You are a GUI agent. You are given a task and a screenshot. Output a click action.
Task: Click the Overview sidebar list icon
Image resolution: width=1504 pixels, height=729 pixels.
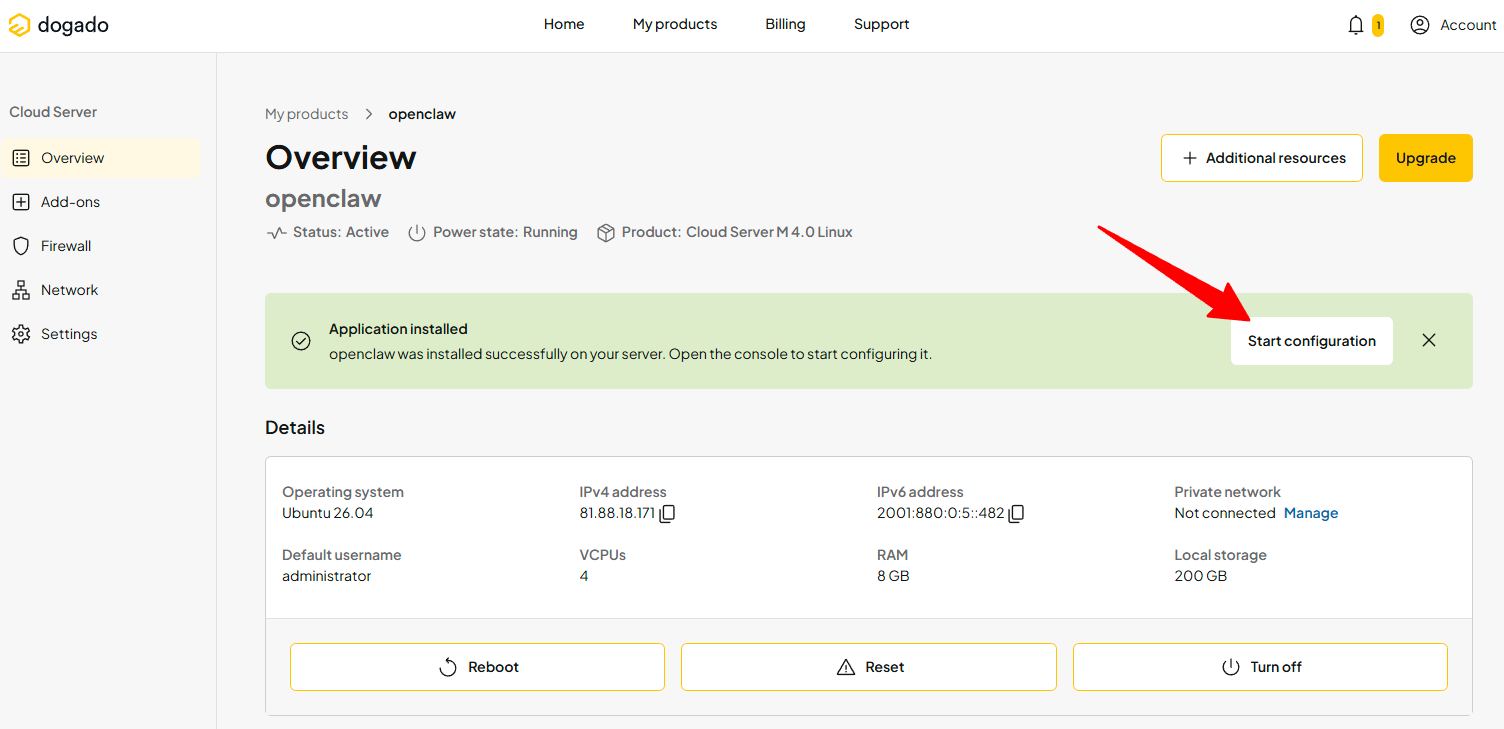click(21, 158)
